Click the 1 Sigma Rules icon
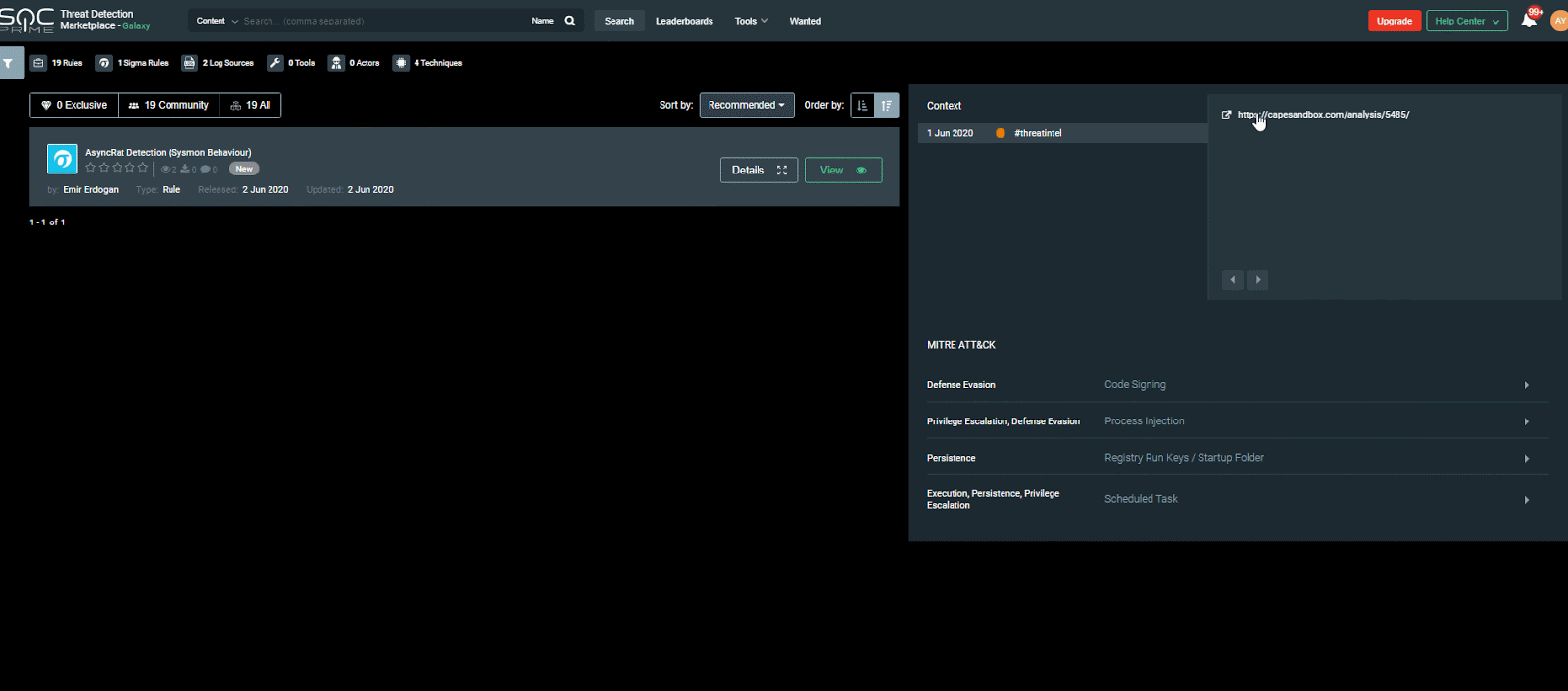Viewport: 1568px width, 691px height. click(x=103, y=63)
